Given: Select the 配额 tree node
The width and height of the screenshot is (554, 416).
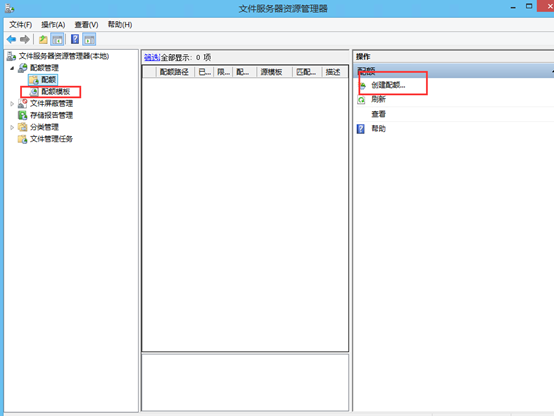Looking at the screenshot, I should point(48,80).
